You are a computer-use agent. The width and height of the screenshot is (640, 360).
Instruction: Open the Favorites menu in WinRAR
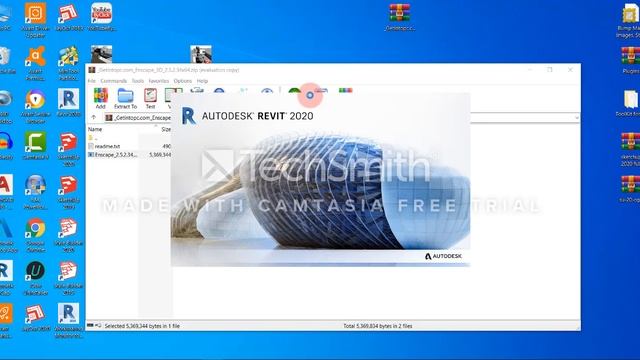[x=158, y=81]
